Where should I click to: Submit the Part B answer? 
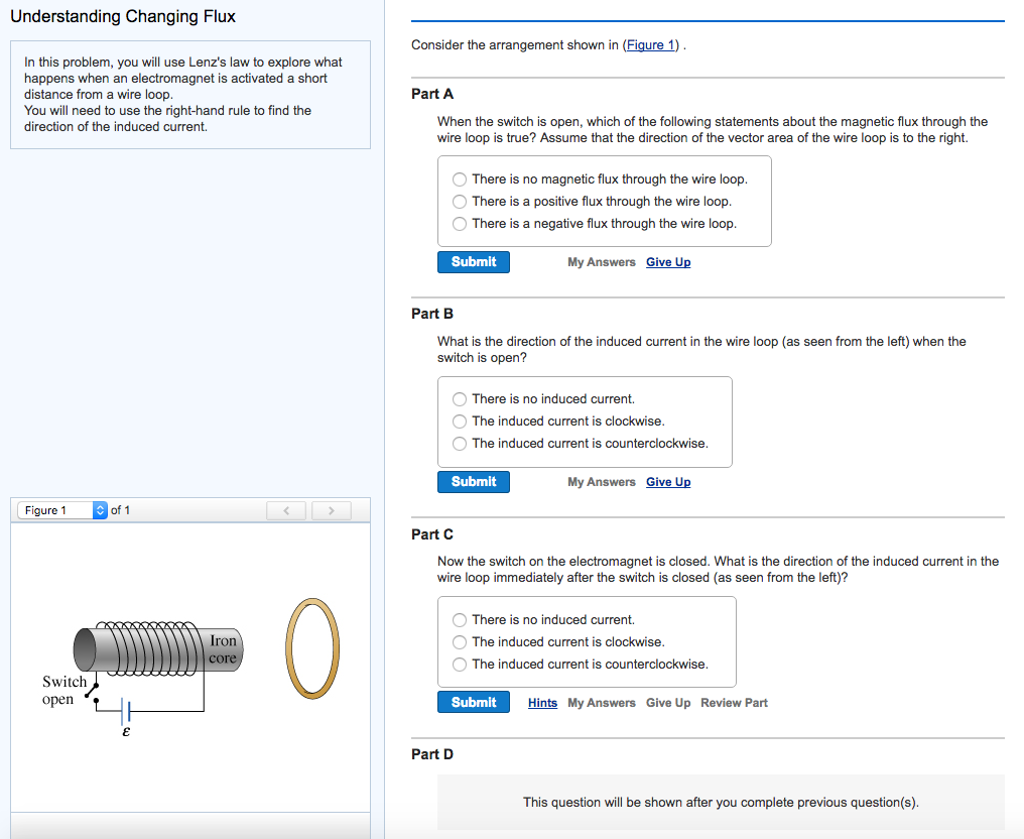point(473,482)
